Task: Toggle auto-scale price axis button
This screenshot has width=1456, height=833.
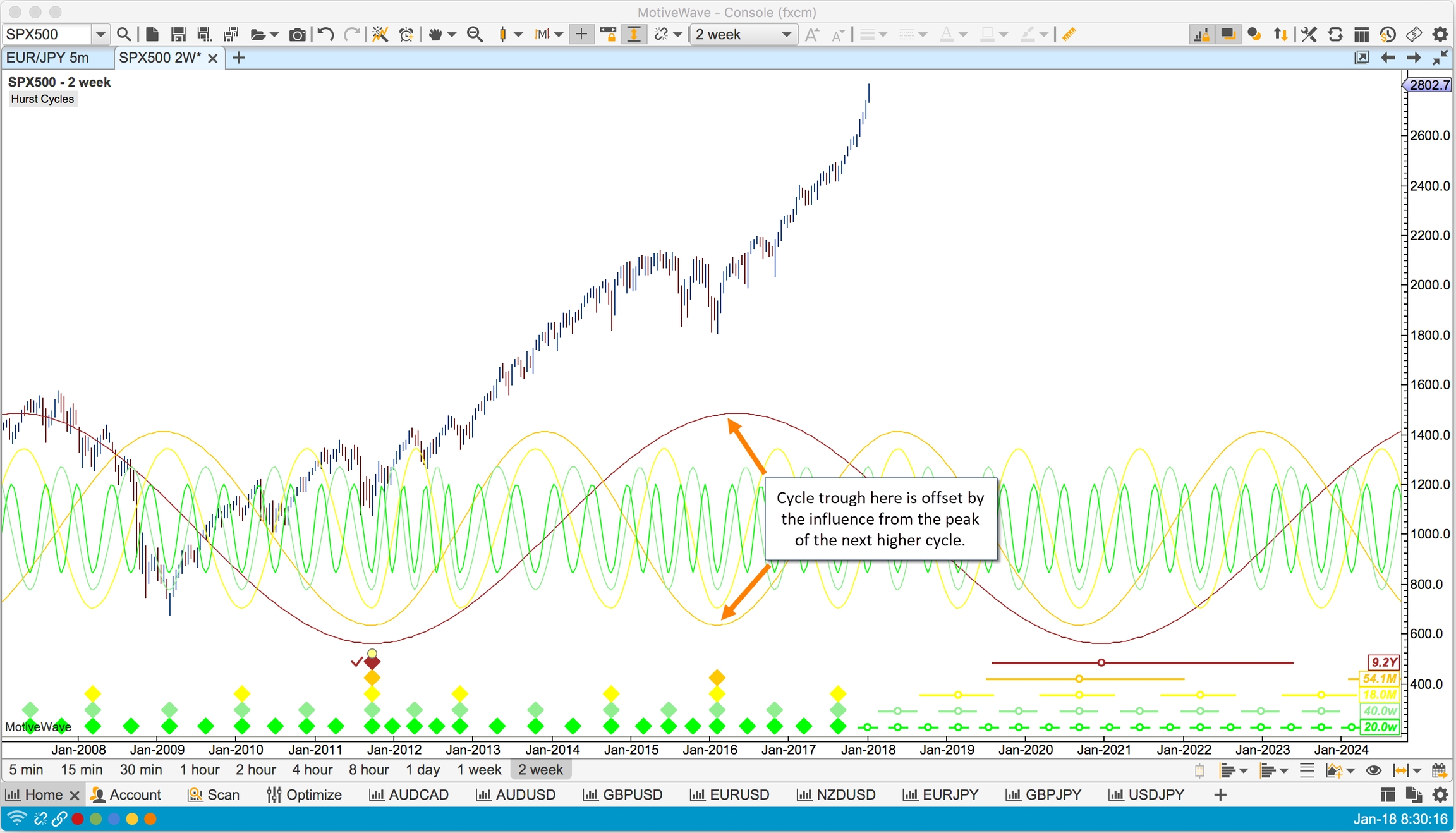Action: 634,35
